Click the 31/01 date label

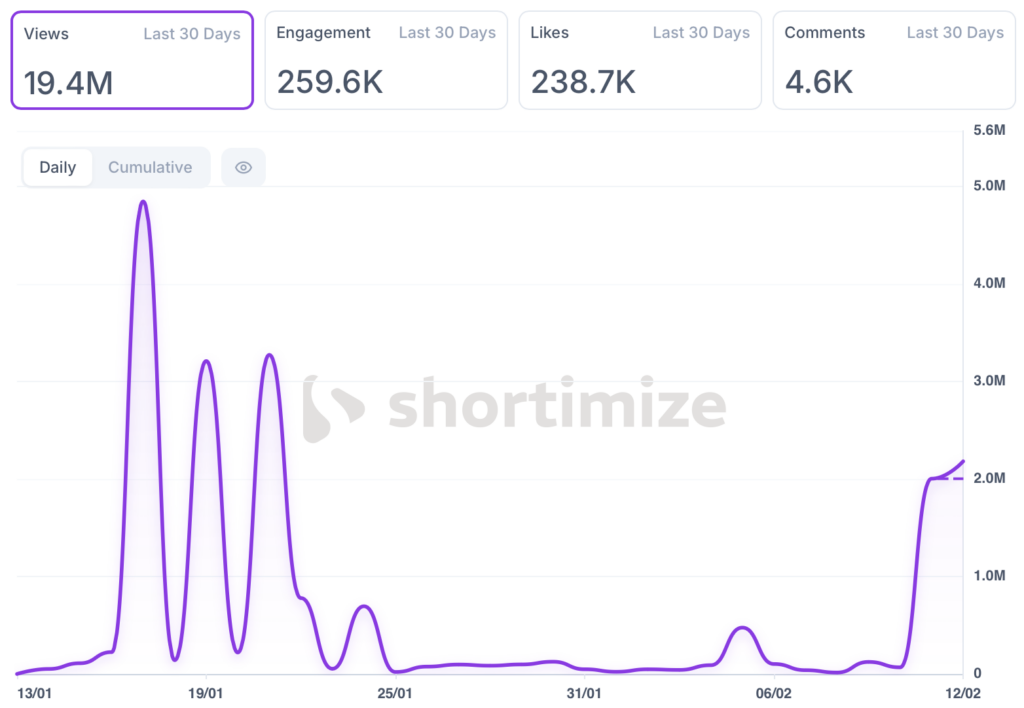click(584, 692)
